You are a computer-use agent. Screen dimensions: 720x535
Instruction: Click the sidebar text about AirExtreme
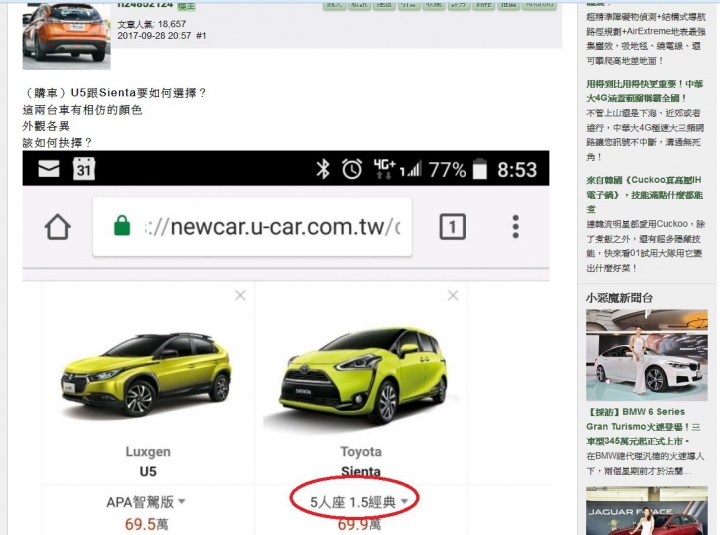646,39
